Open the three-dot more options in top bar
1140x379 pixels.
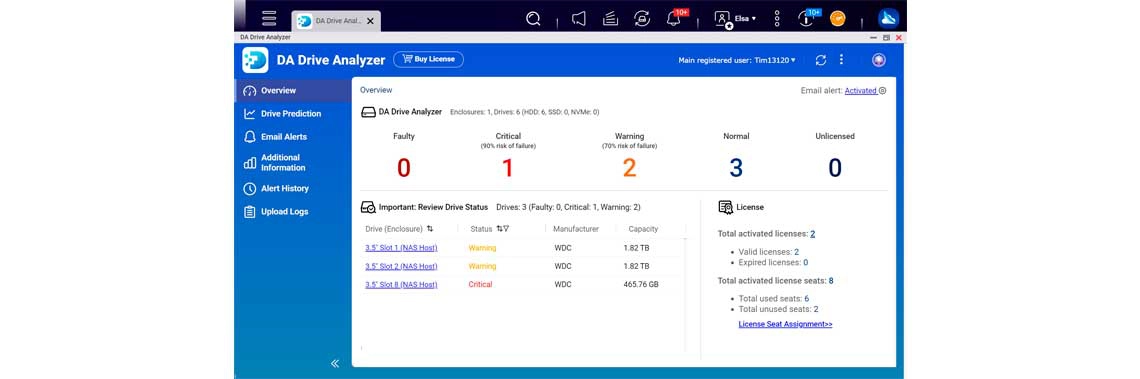[777, 19]
